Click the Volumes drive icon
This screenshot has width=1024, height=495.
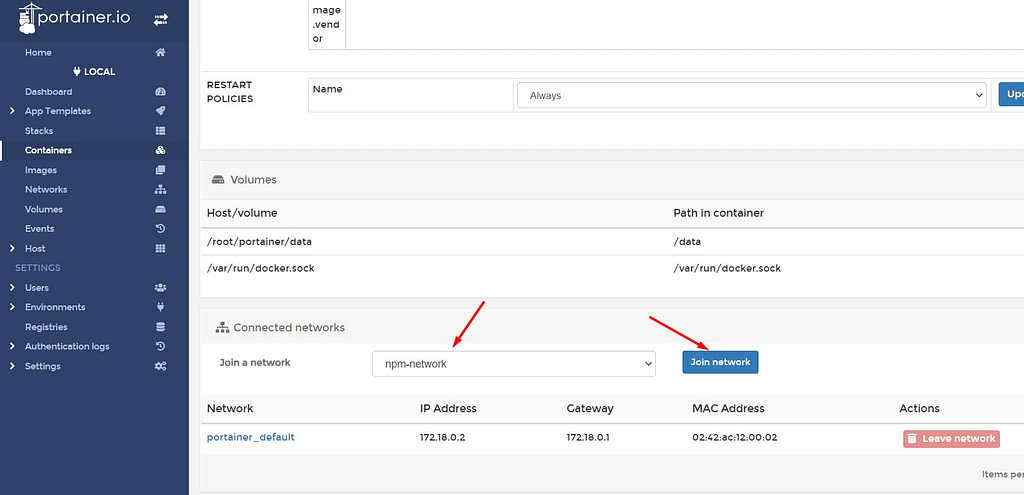160,209
